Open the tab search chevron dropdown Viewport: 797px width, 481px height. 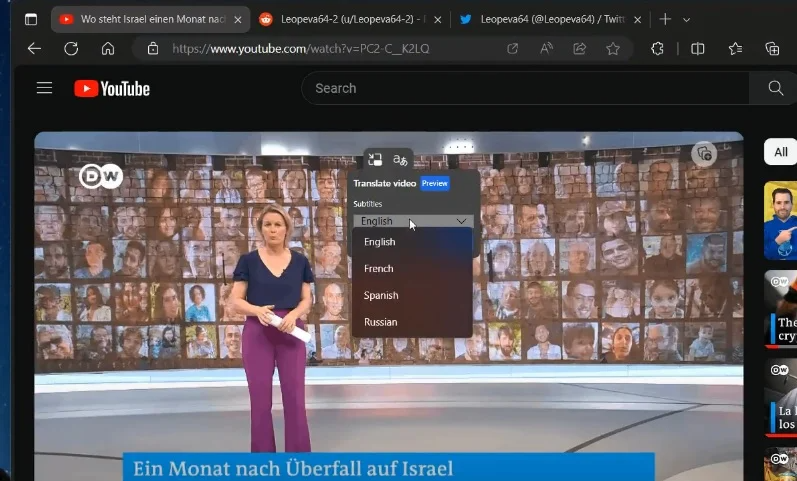pos(687,19)
